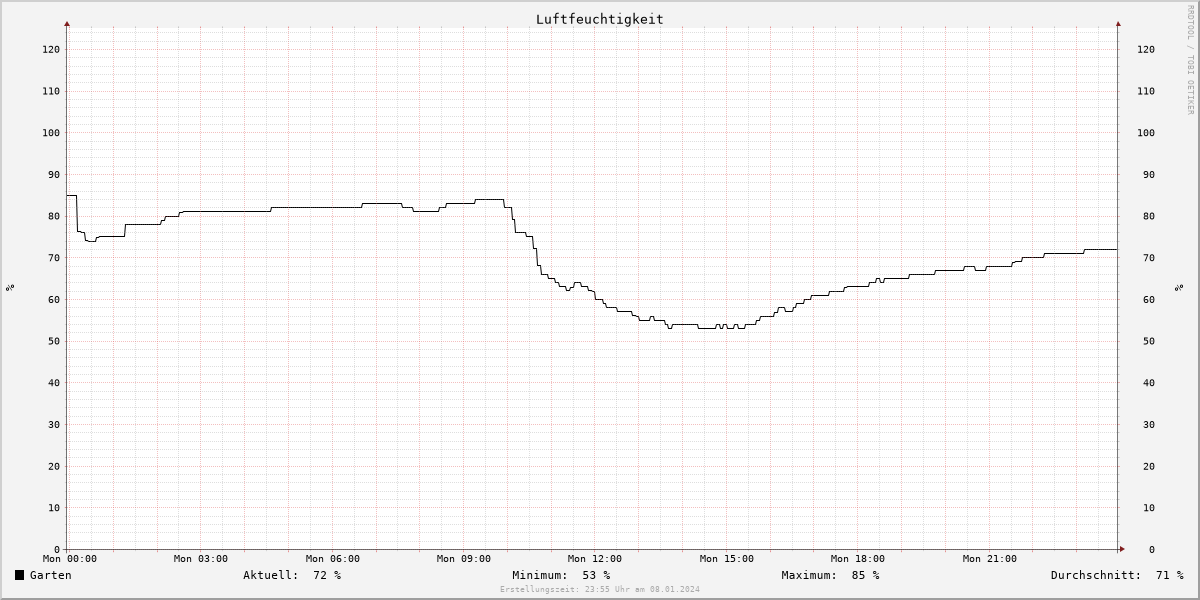The height and width of the screenshot is (600, 1200).
Task: Click the '%' unit label beside the left axis
Action: coord(10,288)
